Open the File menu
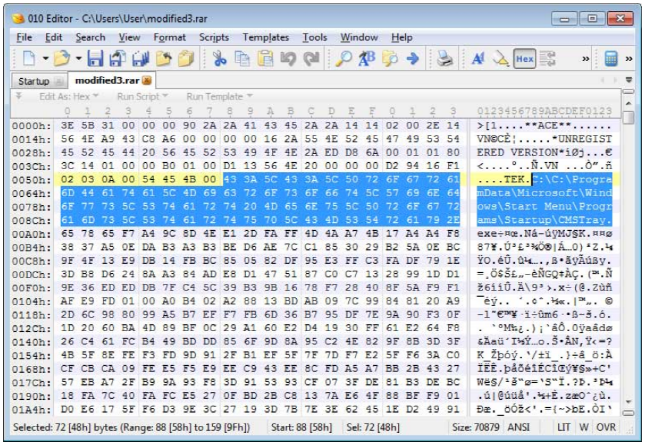645x443 pixels. click(x=24, y=37)
